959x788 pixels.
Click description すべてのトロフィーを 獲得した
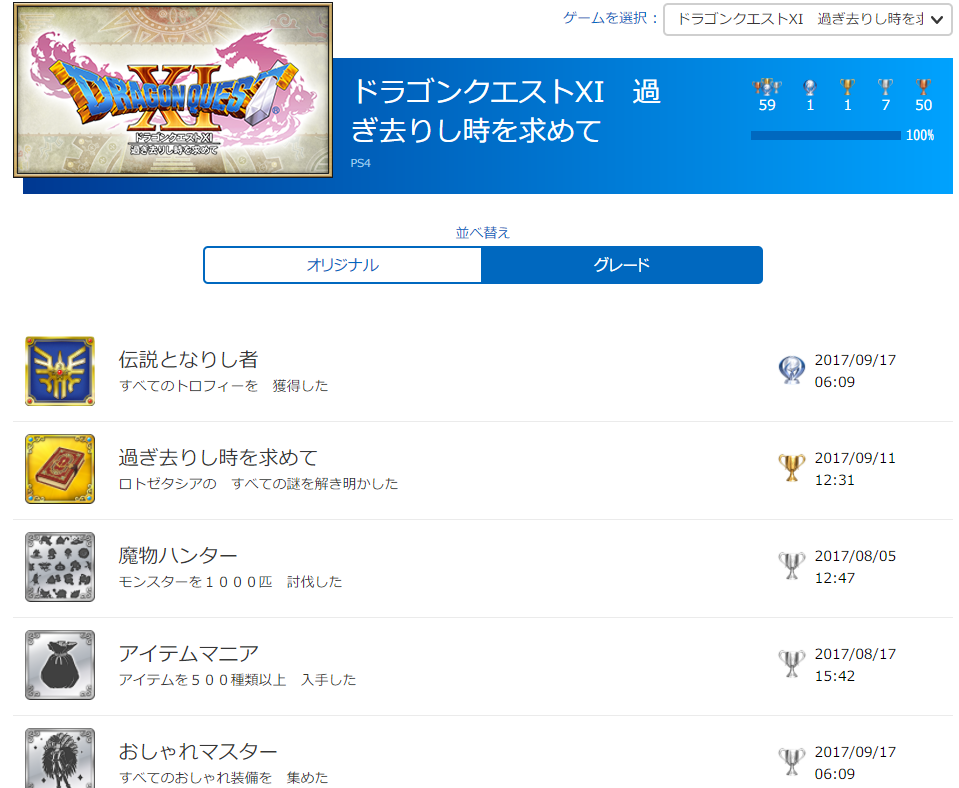tap(224, 386)
